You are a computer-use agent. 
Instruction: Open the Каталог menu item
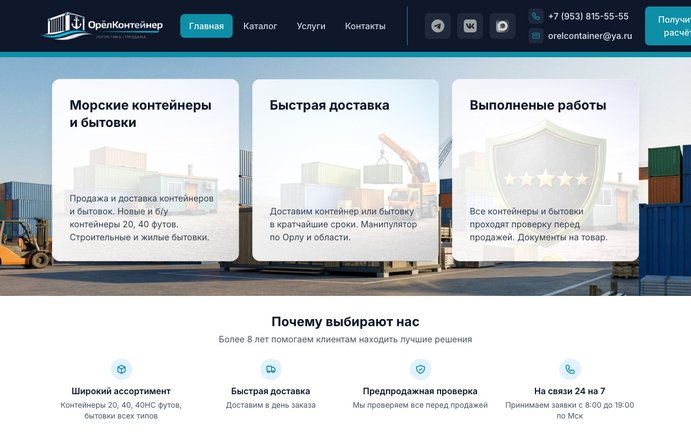tap(260, 26)
